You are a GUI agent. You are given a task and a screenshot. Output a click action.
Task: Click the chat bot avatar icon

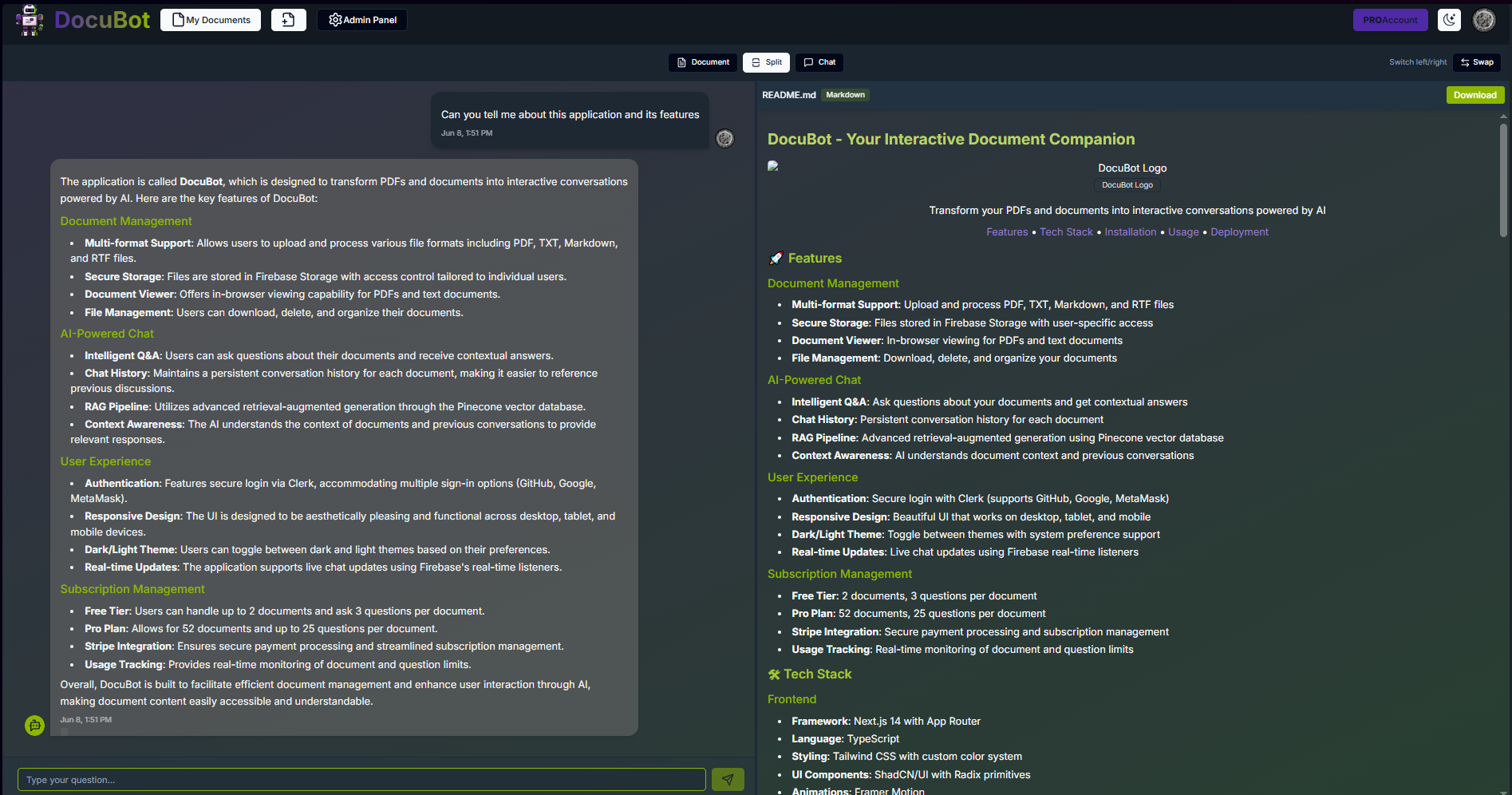coord(34,726)
